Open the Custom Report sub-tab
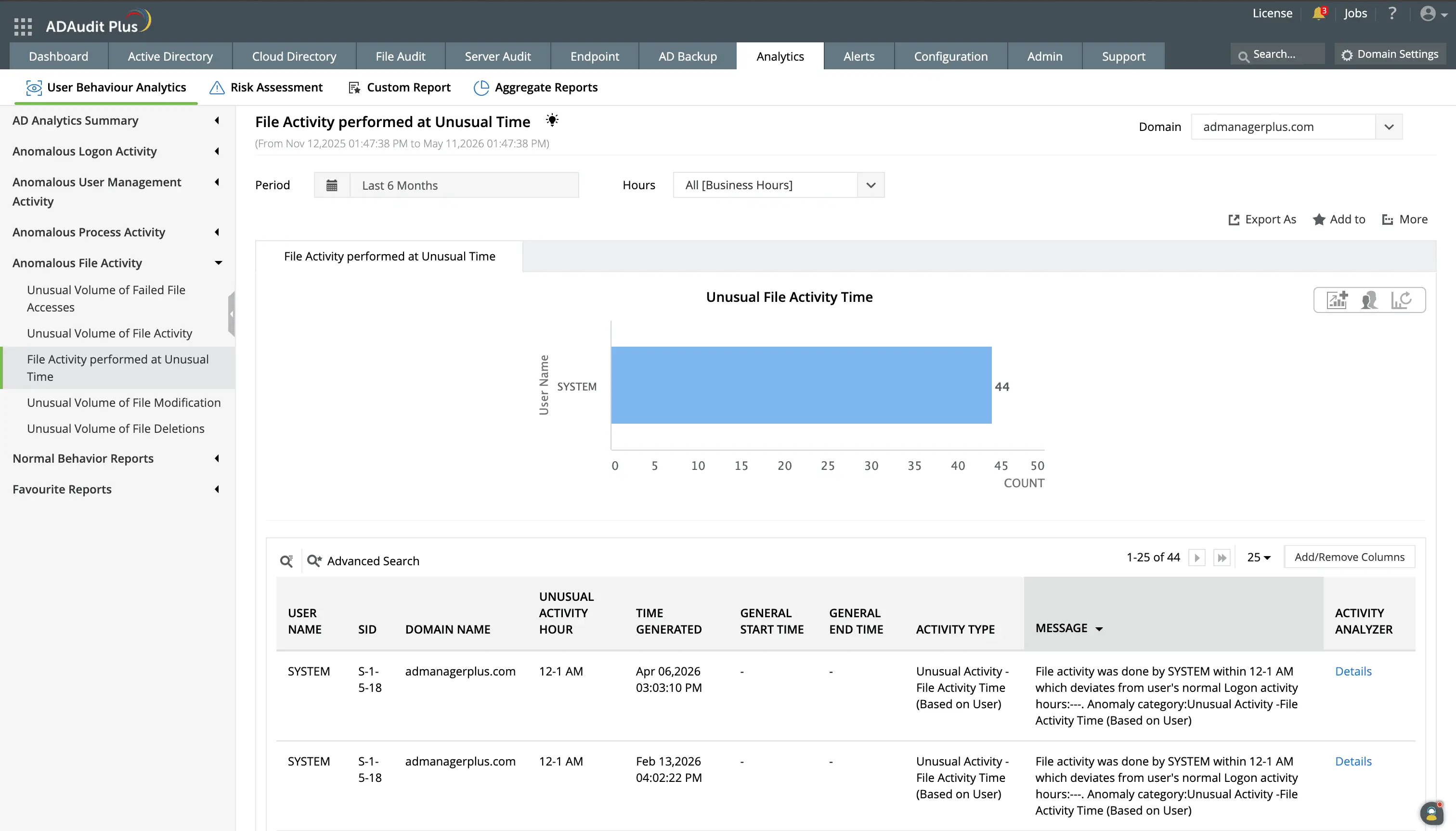1456x831 pixels. (399, 87)
